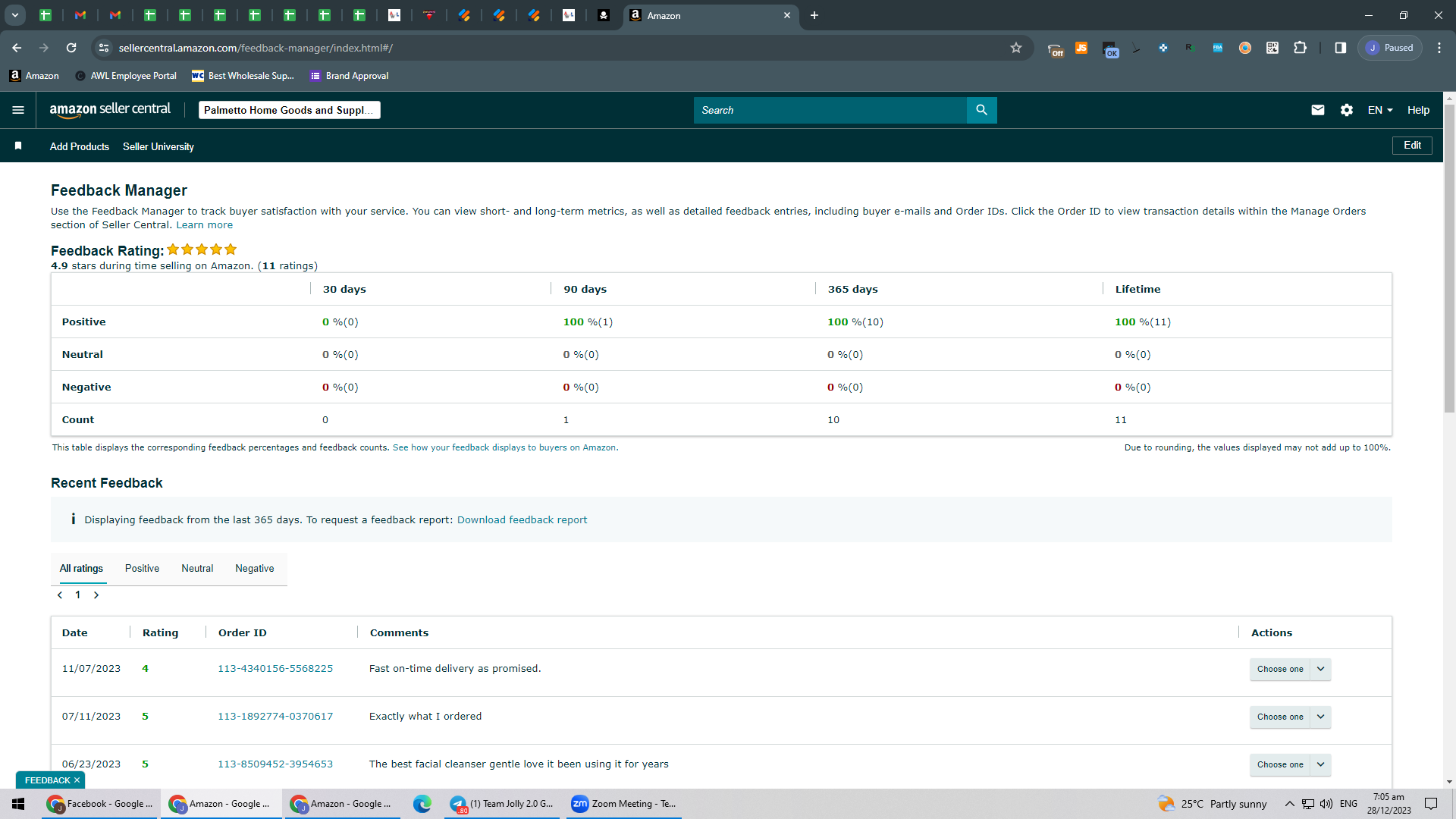The image size is (1456, 819).
Task: Open the Brand Approval bookmark
Action: (350, 76)
